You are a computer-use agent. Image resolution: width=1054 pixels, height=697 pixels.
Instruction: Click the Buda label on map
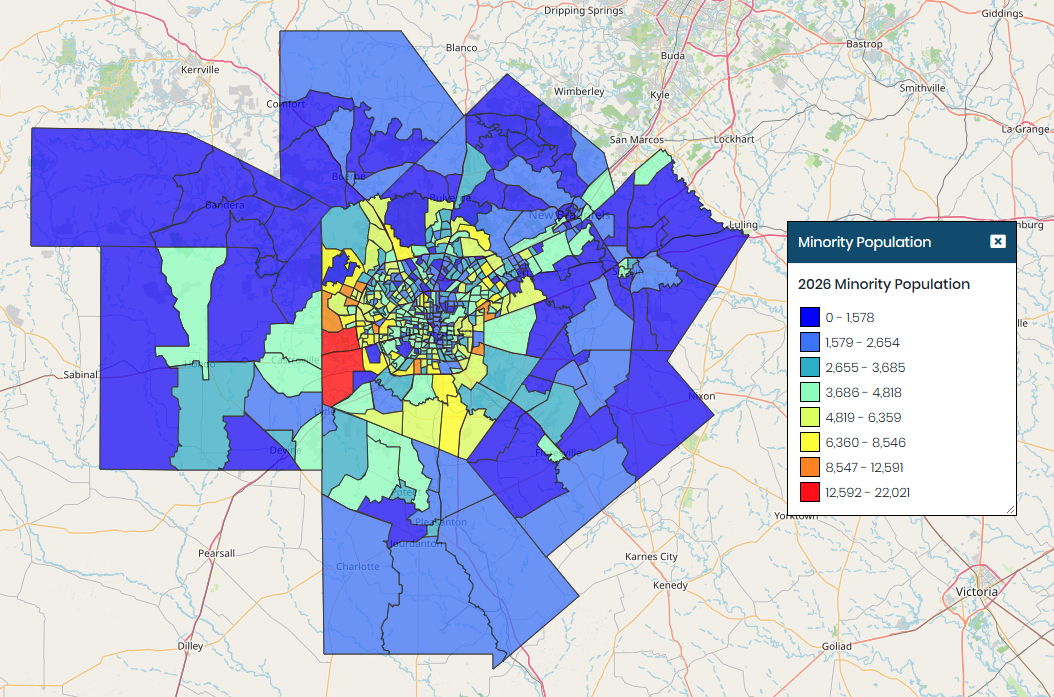click(673, 56)
